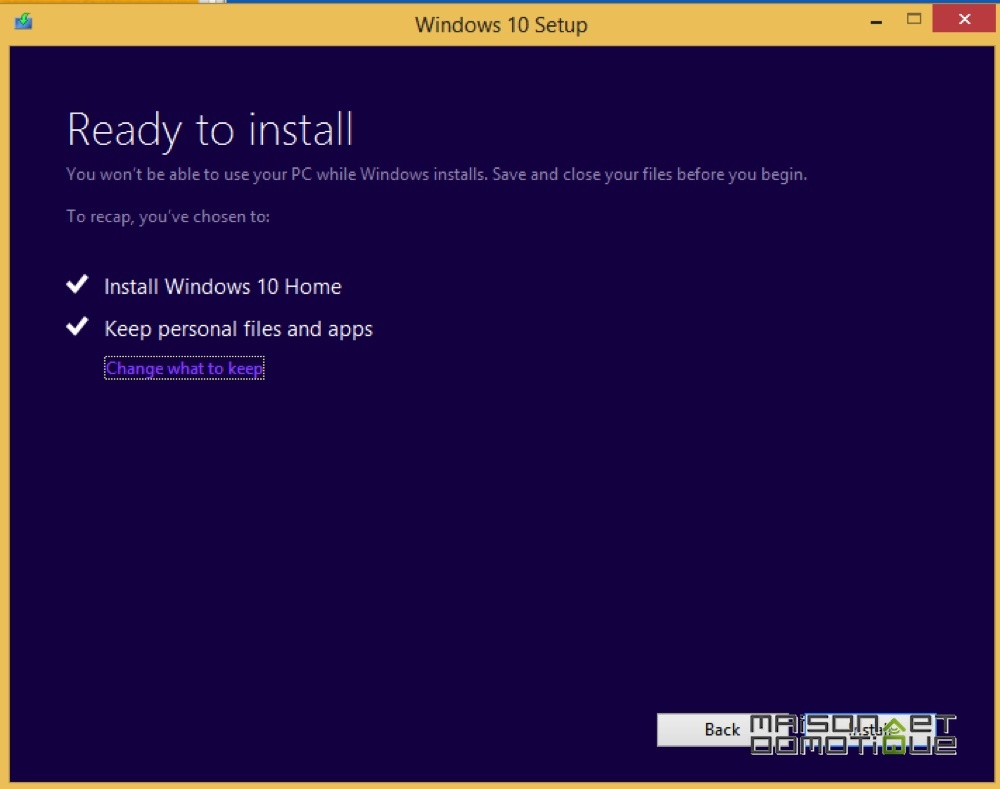The width and height of the screenshot is (1000, 789).
Task: Start installation with the Install button
Action: pyautogui.click(x=872, y=729)
